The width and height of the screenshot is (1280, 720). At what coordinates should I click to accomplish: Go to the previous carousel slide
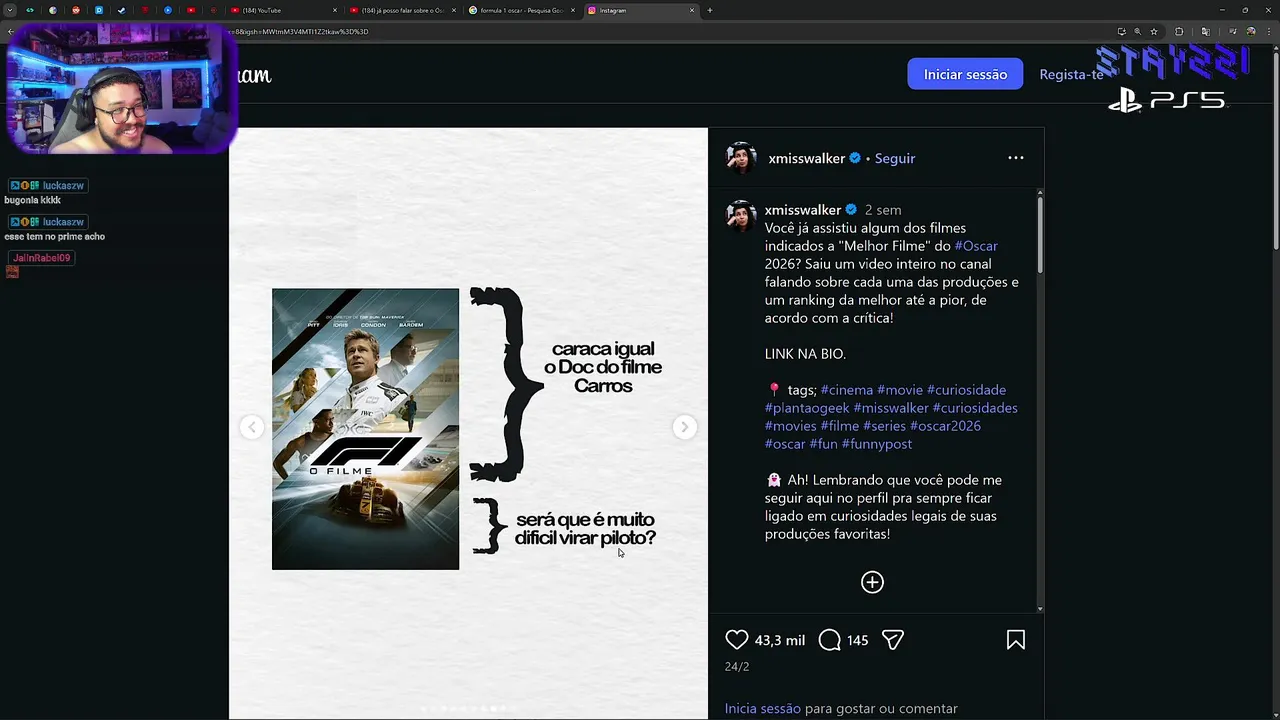(x=252, y=427)
